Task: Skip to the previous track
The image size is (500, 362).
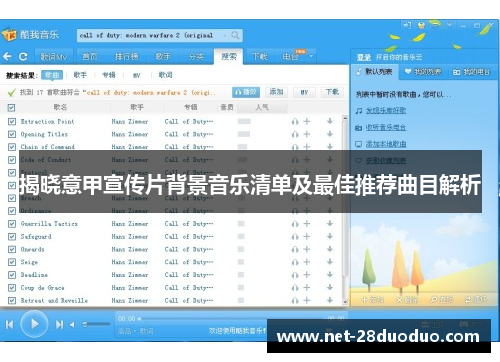Action: [x=10, y=324]
